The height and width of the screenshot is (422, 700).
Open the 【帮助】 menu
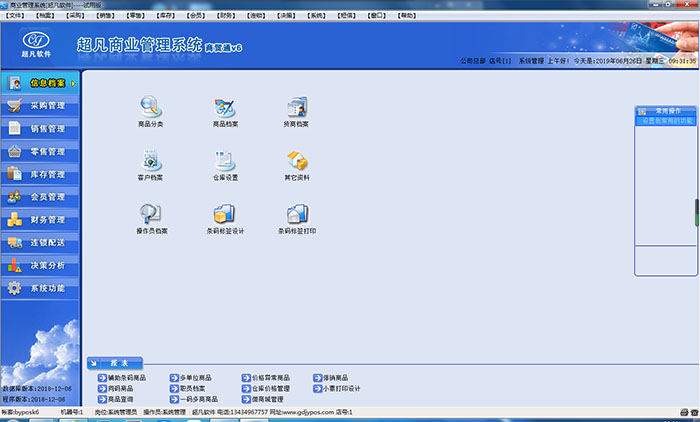coord(407,16)
